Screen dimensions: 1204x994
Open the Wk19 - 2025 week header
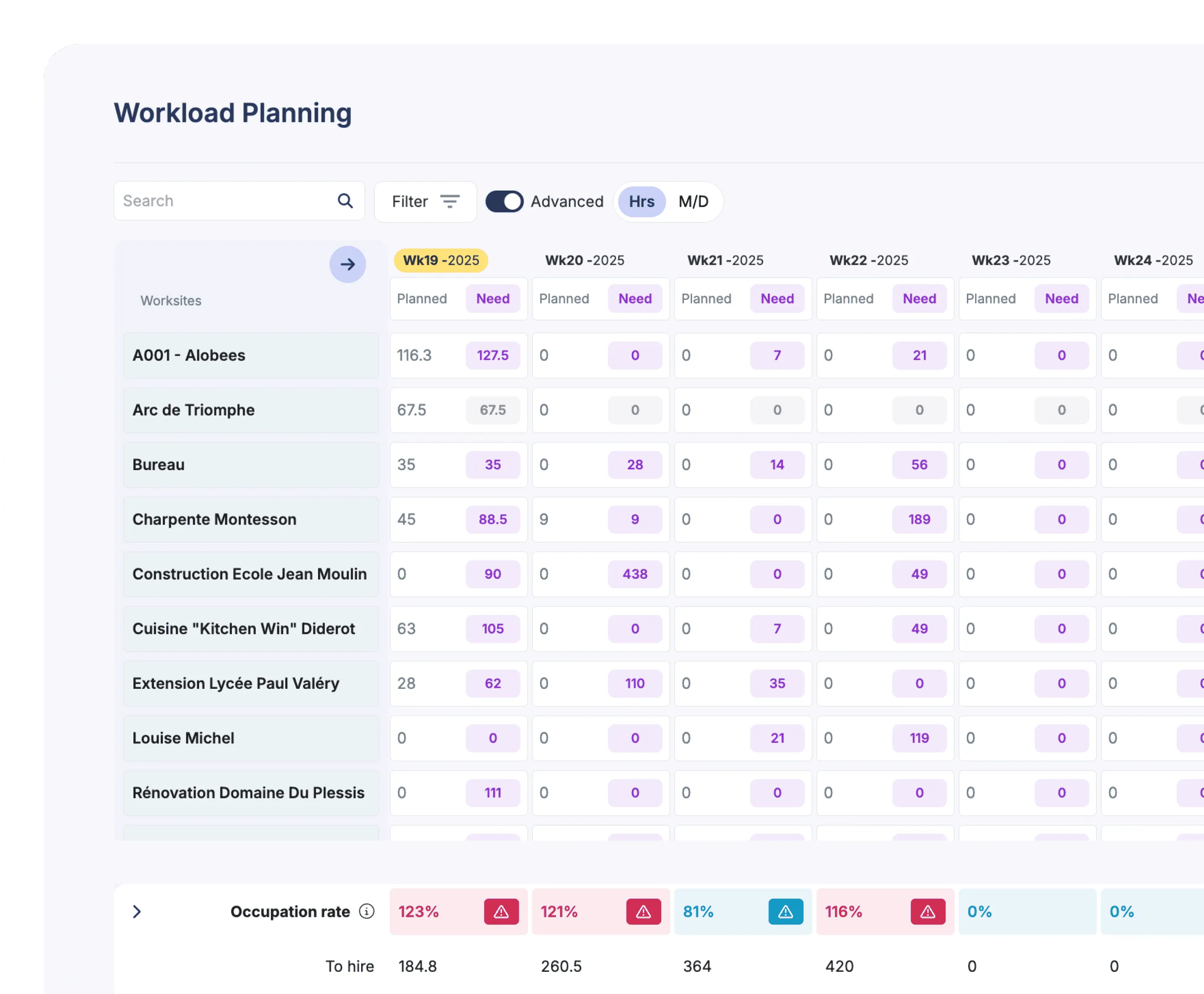[x=440, y=260]
